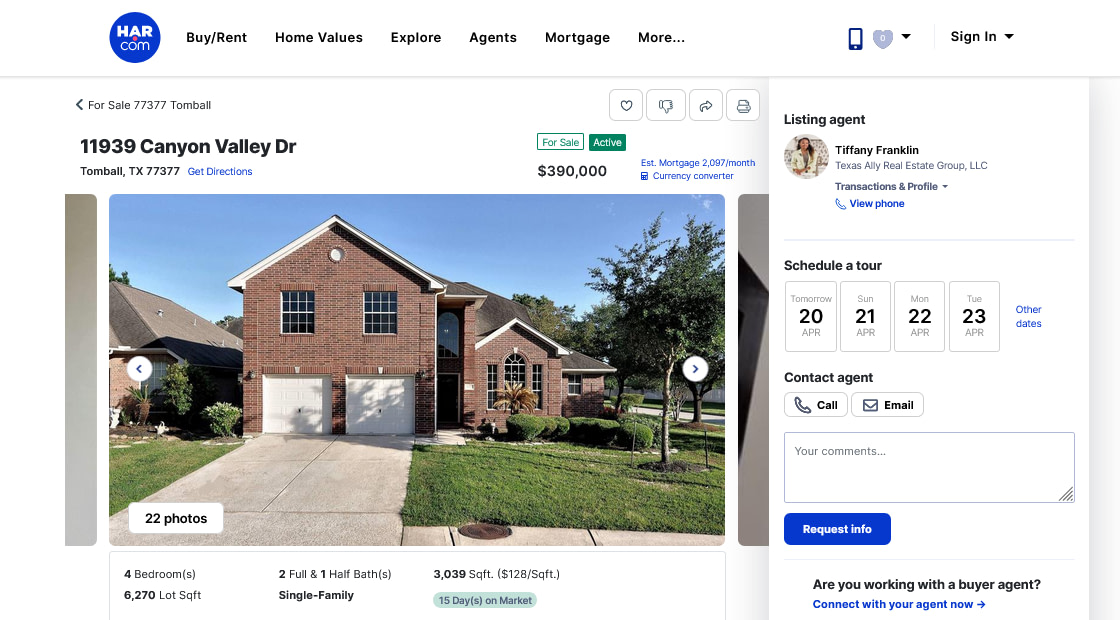Select tour date Tomorrow 20 Apr

pyautogui.click(x=811, y=316)
